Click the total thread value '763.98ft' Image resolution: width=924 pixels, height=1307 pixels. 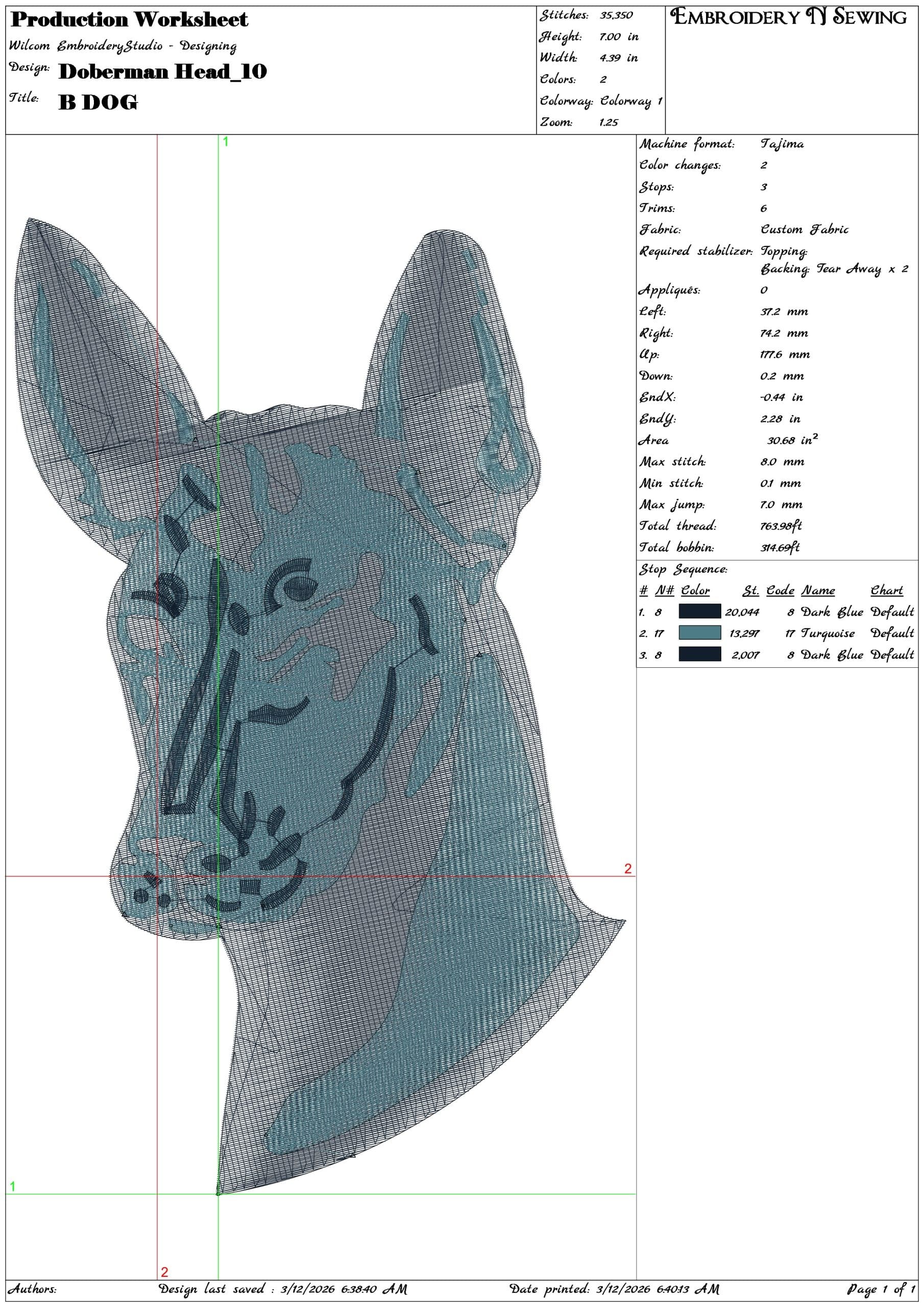tap(781, 526)
